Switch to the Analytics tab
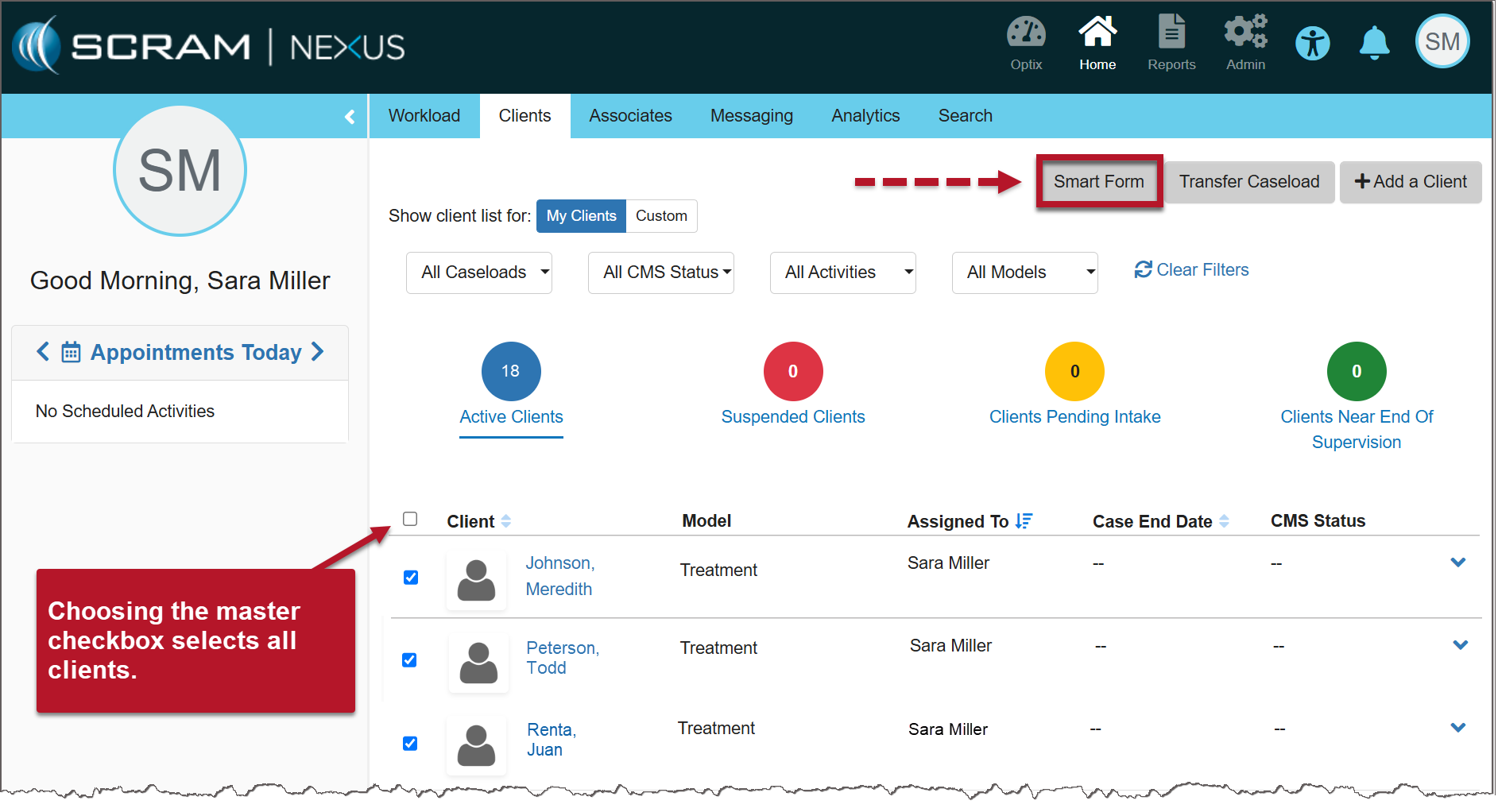 click(865, 116)
